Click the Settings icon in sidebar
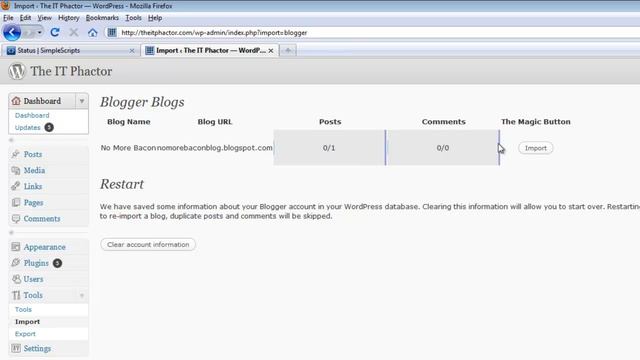The image size is (640, 360). [x=16, y=349]
